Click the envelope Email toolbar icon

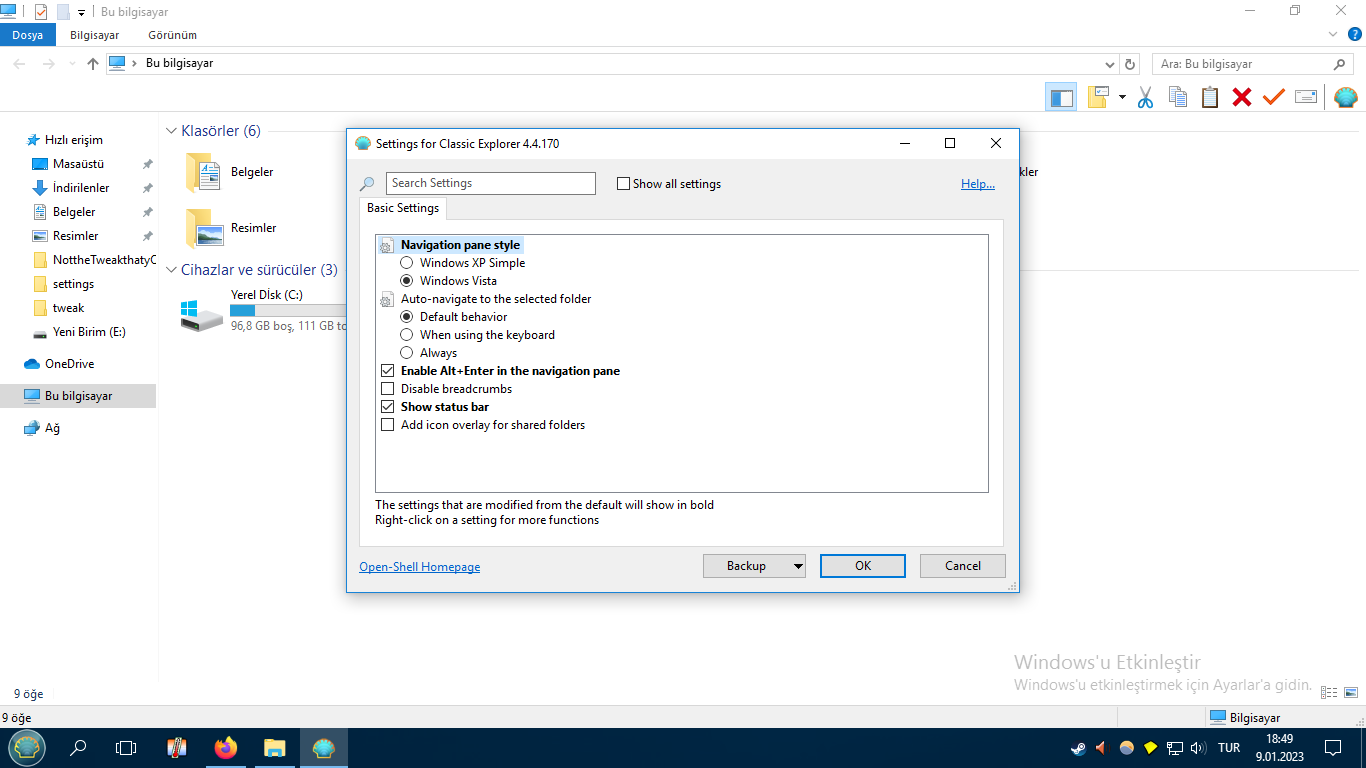click(x=1305, y=97)
